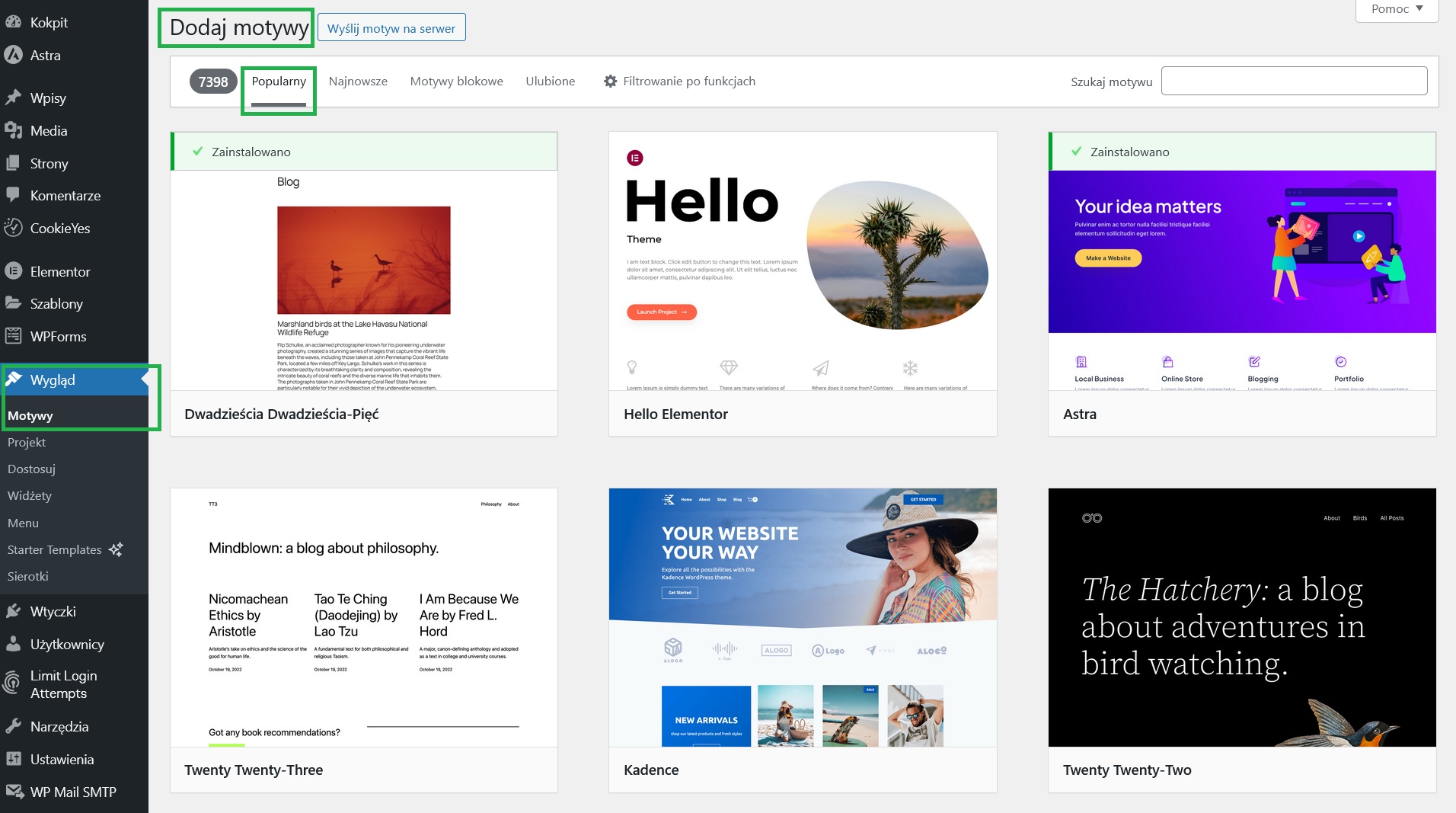The height and width of the screenshot is (813, 1456).
Task: Click the sparkle icon next to Starter Templates
Action: point(116,549)
